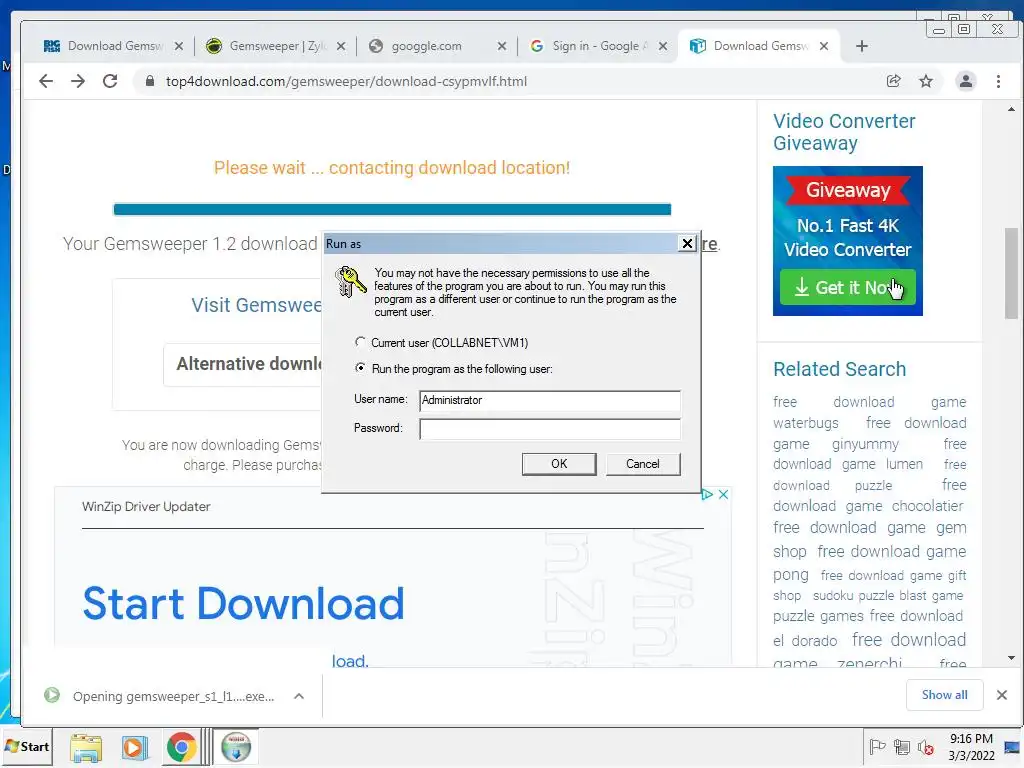Open a new tab with the plus button
Image resolution: width=1024 pixels, height=768 pixels.
click(861, 46)
